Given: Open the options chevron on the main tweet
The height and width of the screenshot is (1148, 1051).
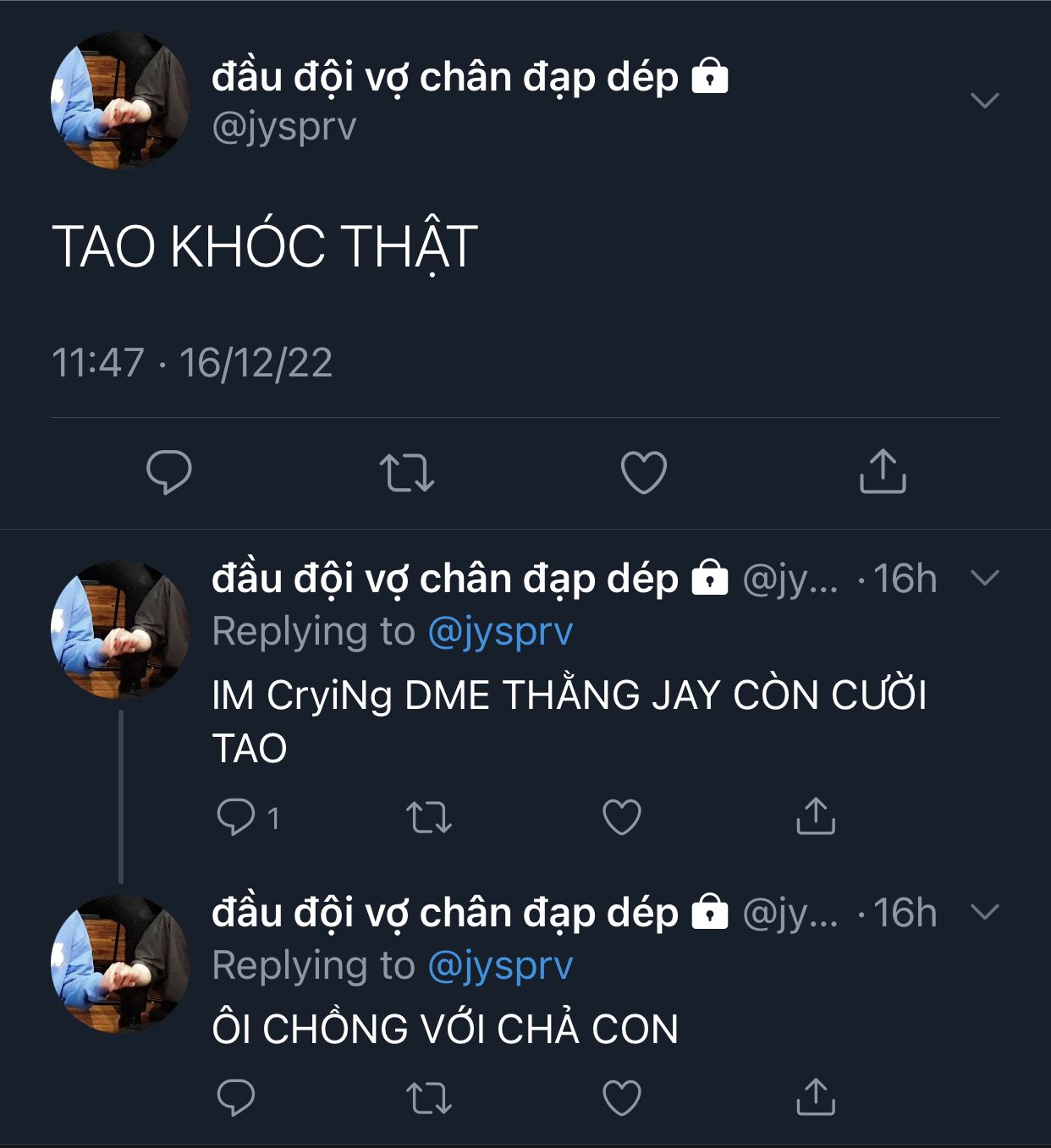Looking at the screenshot, I should [x=985, y=101].
